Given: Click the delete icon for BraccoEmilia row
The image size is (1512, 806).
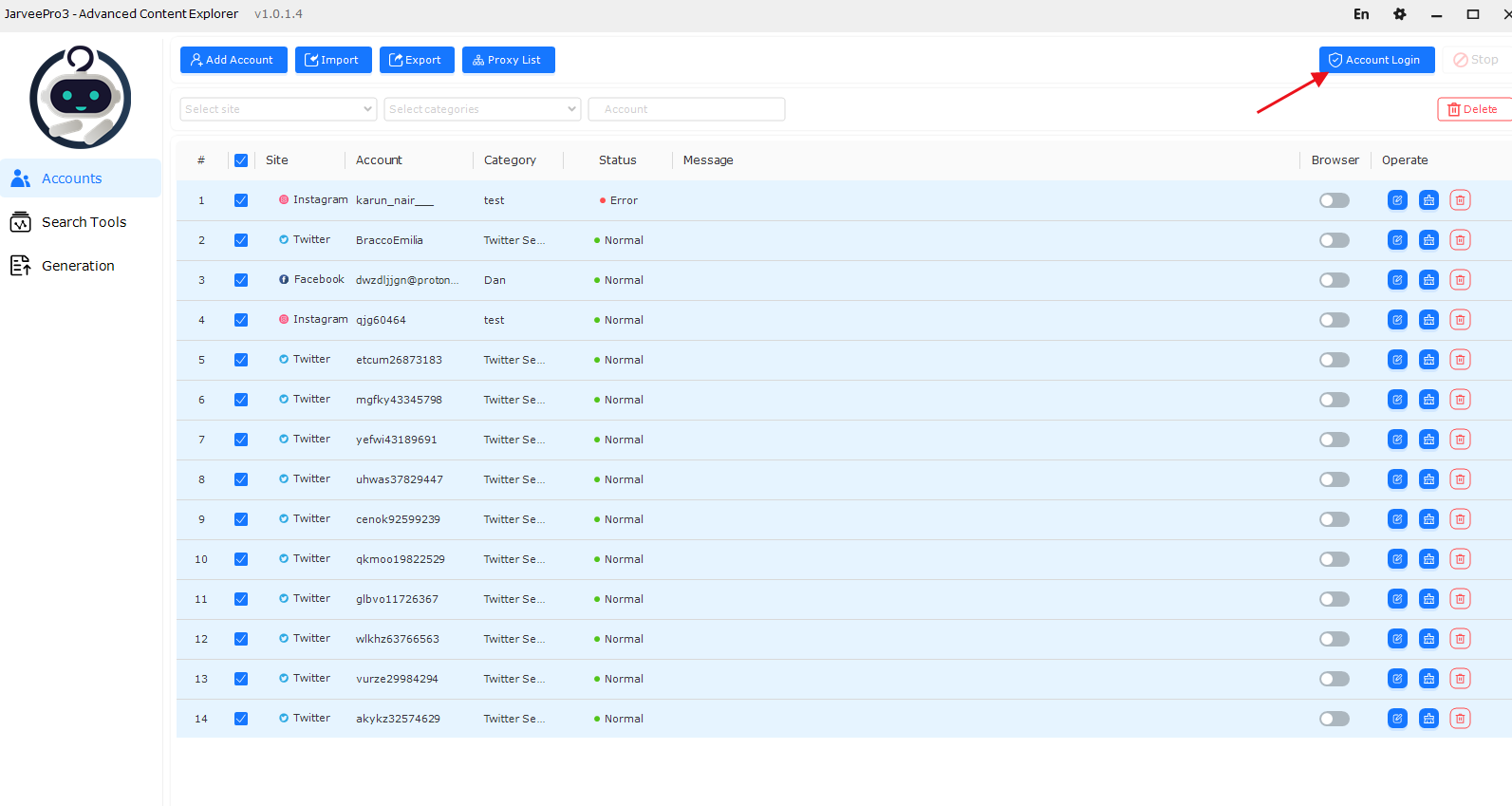Looking at the screenshot, I should [x=1460, y=240].
